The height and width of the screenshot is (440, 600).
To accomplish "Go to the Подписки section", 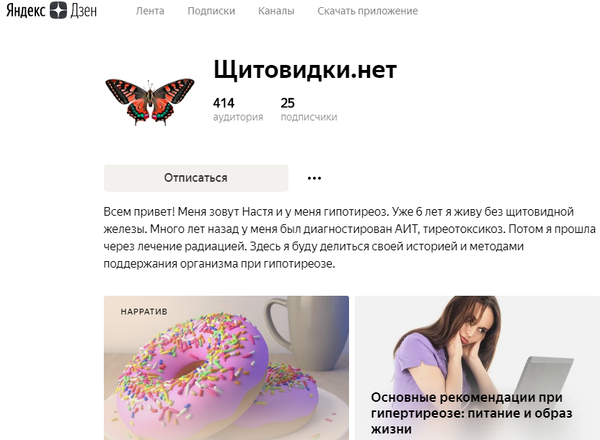I will tap(211, 11).
